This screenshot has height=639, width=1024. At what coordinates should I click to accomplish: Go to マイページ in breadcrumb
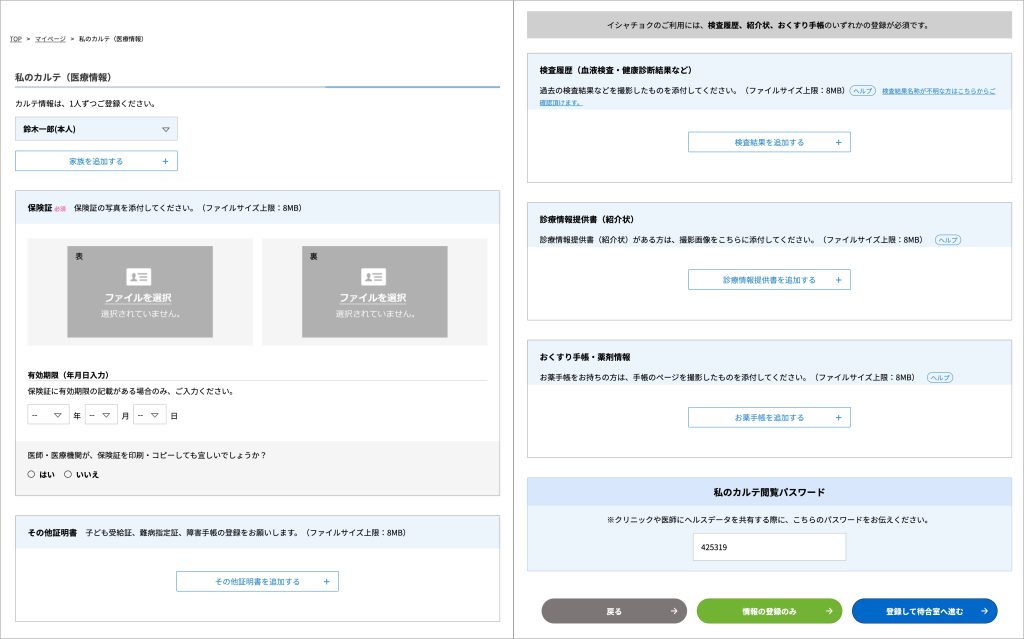[50, 39]
